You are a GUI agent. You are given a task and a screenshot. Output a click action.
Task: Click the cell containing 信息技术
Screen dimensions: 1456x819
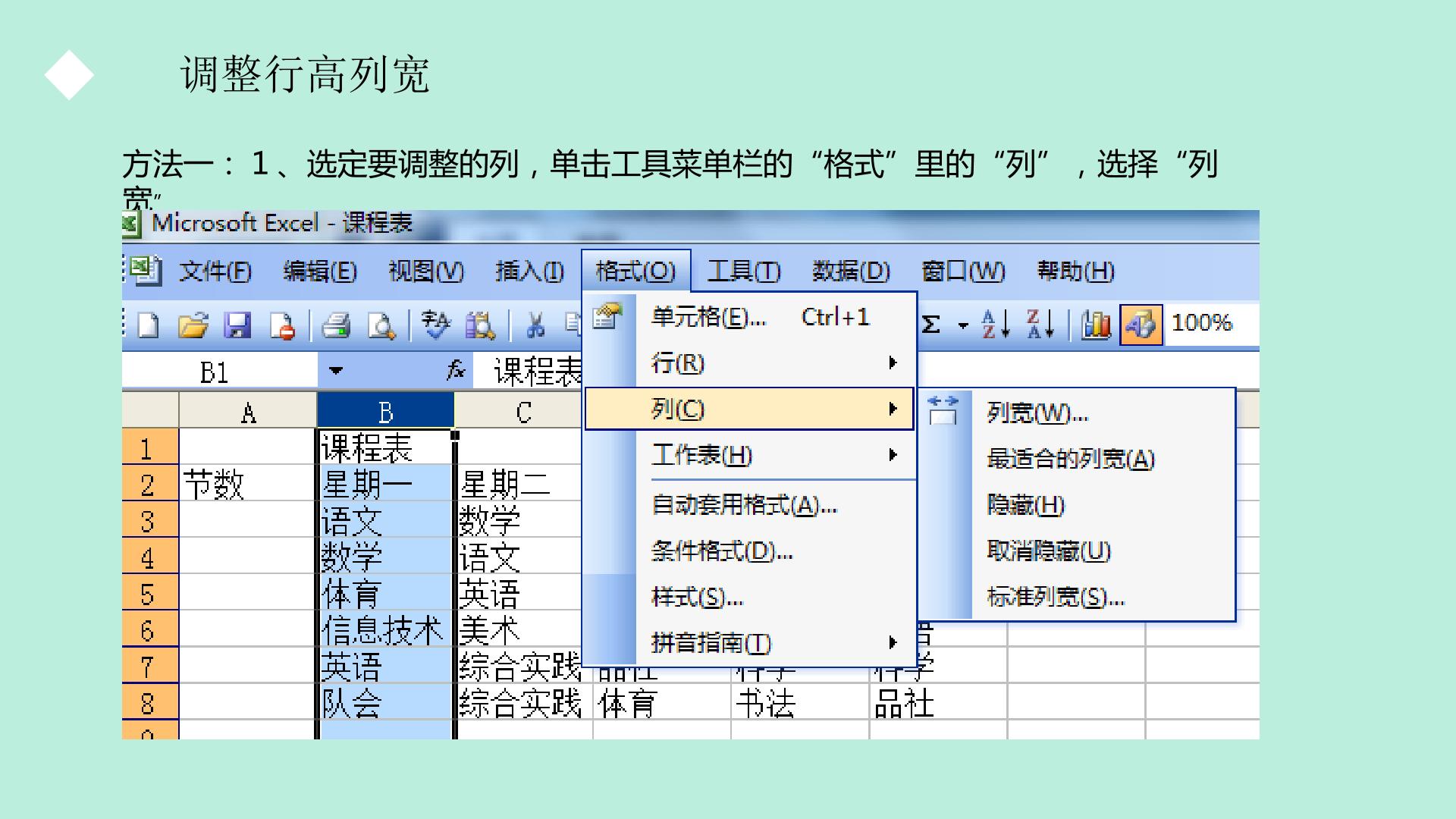(x=385, y=629)
